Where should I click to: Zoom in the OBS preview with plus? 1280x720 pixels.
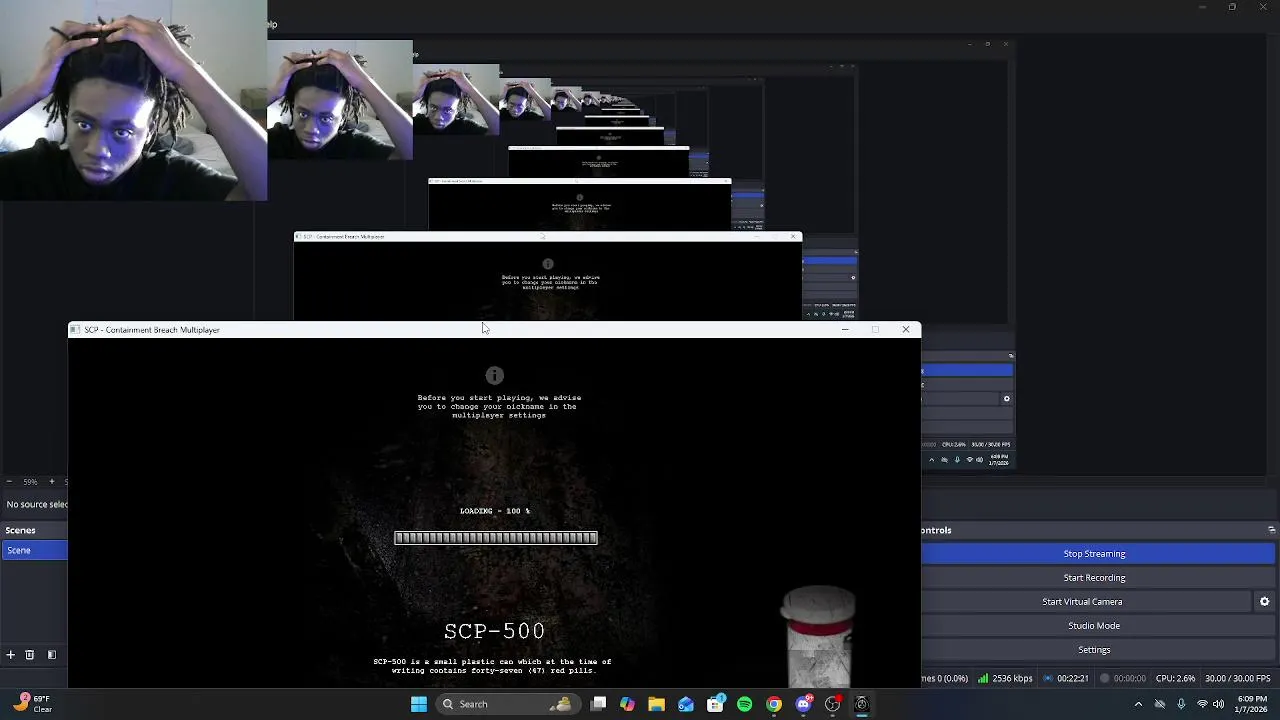pyautogui.click(x=52, y=482)
